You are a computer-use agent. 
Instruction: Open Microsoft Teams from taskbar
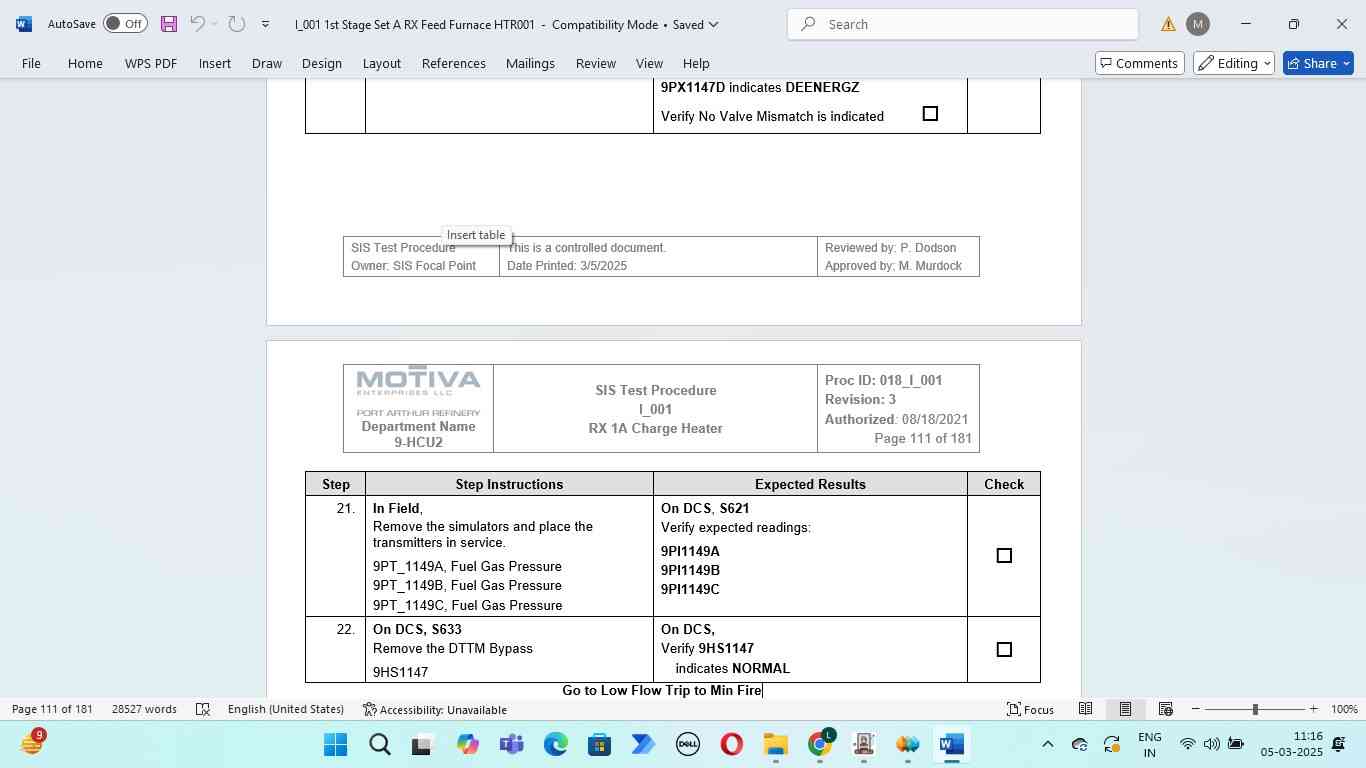click(512, 744)
